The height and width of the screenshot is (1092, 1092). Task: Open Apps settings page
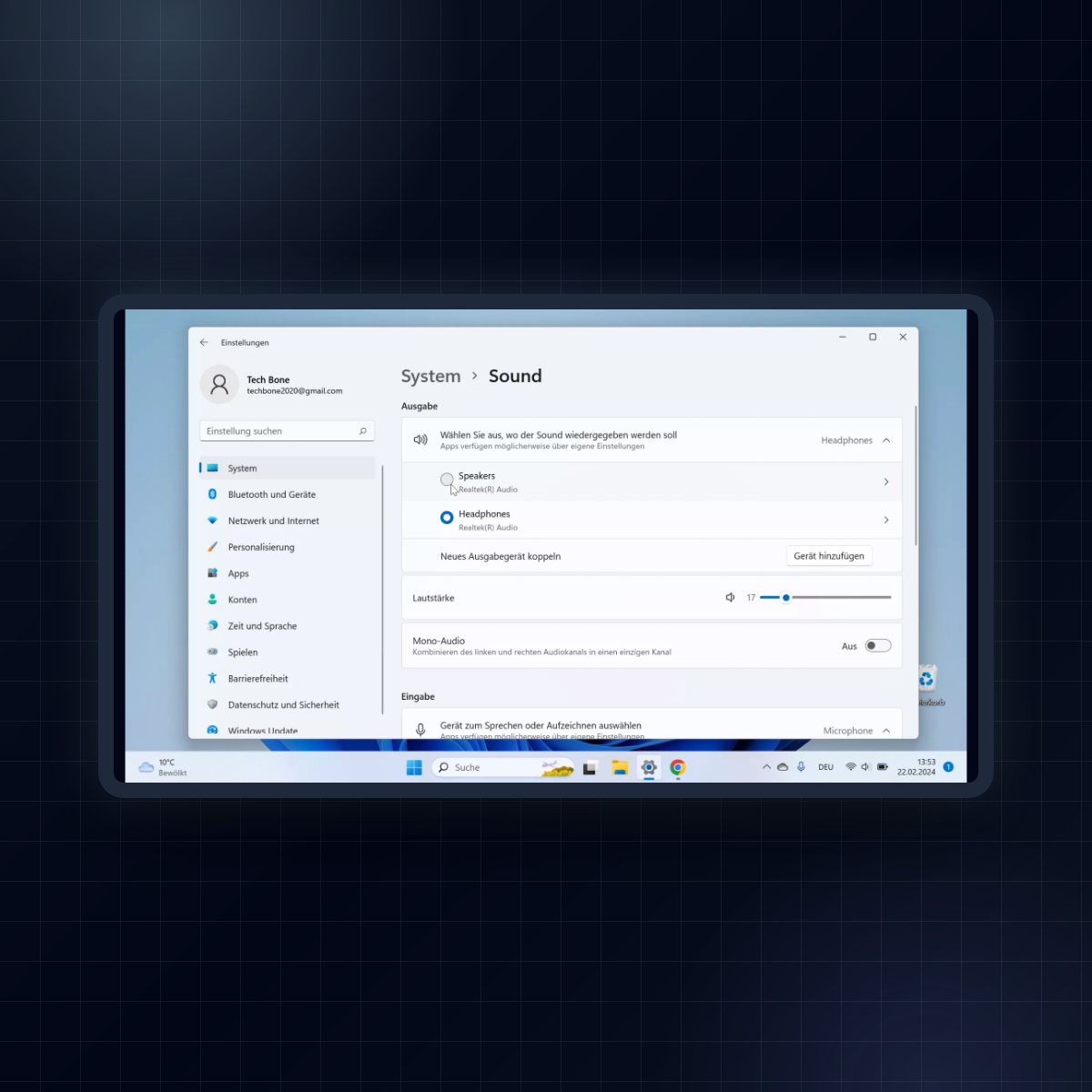[x=287, y=573]
